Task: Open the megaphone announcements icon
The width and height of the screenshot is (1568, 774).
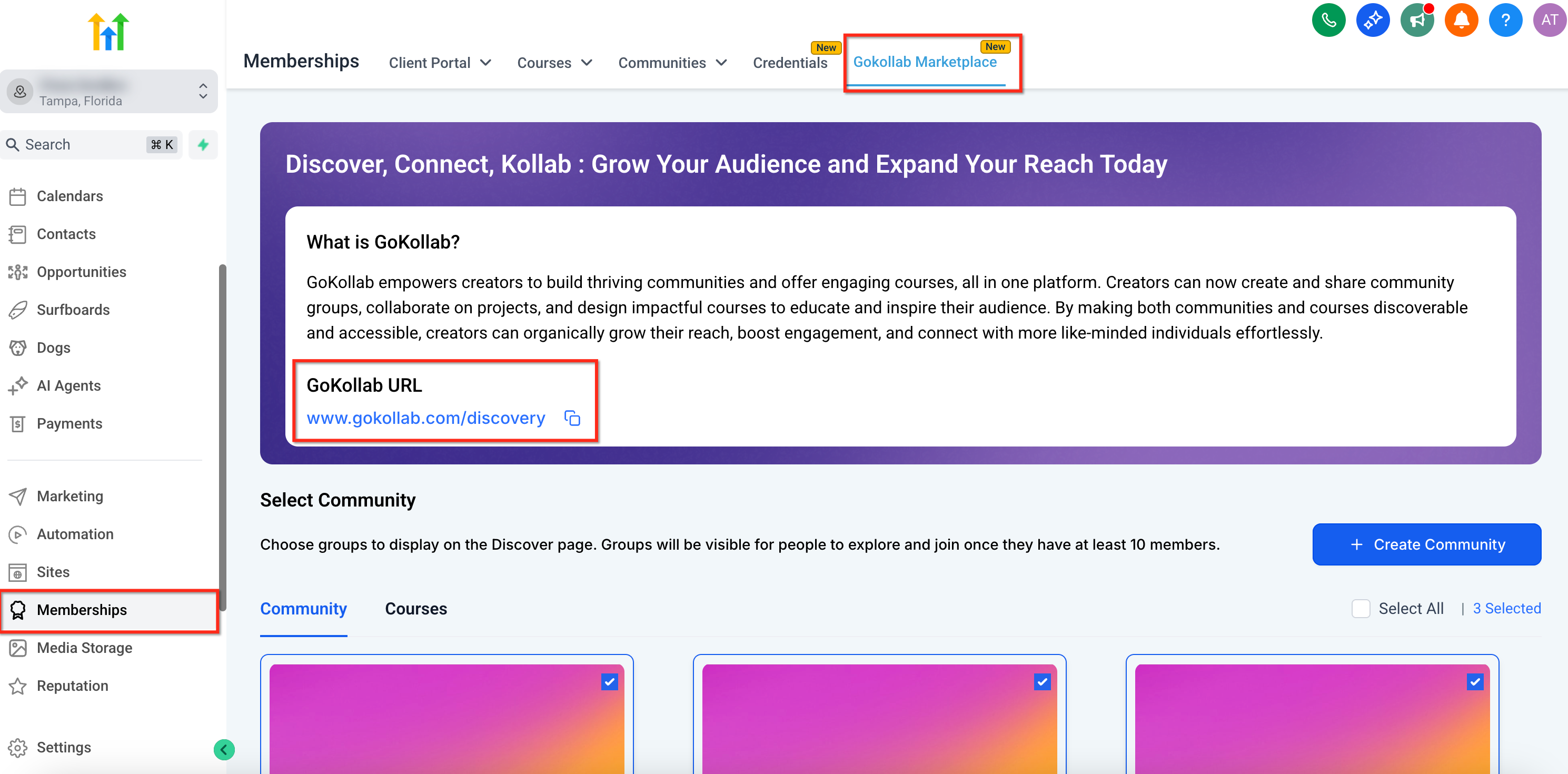Action: pyautogui.click(x=1417, y=20)
